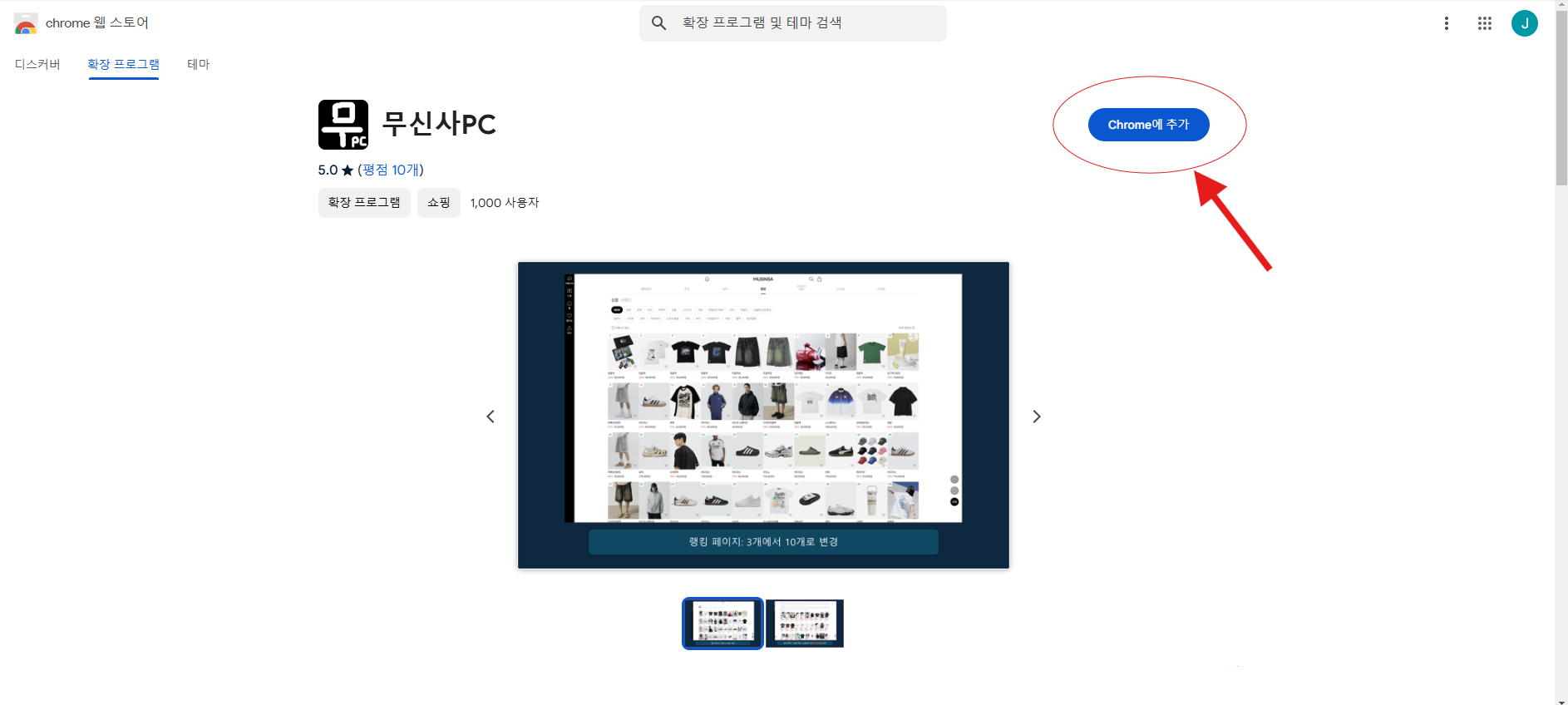Image resolution: width=1568 pixels, height=705 pixels.
Task: Click the Chrome web store rainbow logo
Action: [26, 23]
